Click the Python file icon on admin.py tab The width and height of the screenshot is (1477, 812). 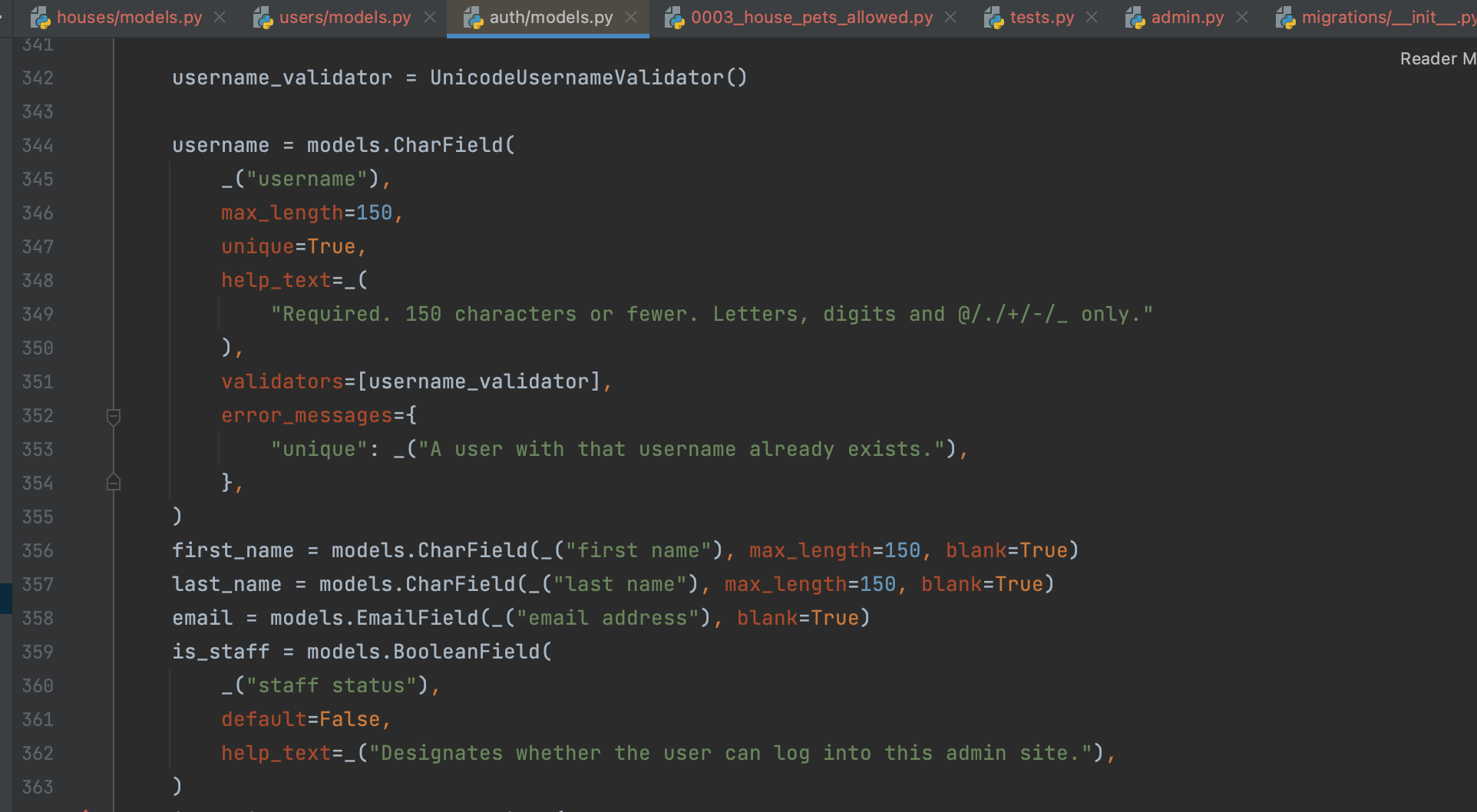(1135, 18)
